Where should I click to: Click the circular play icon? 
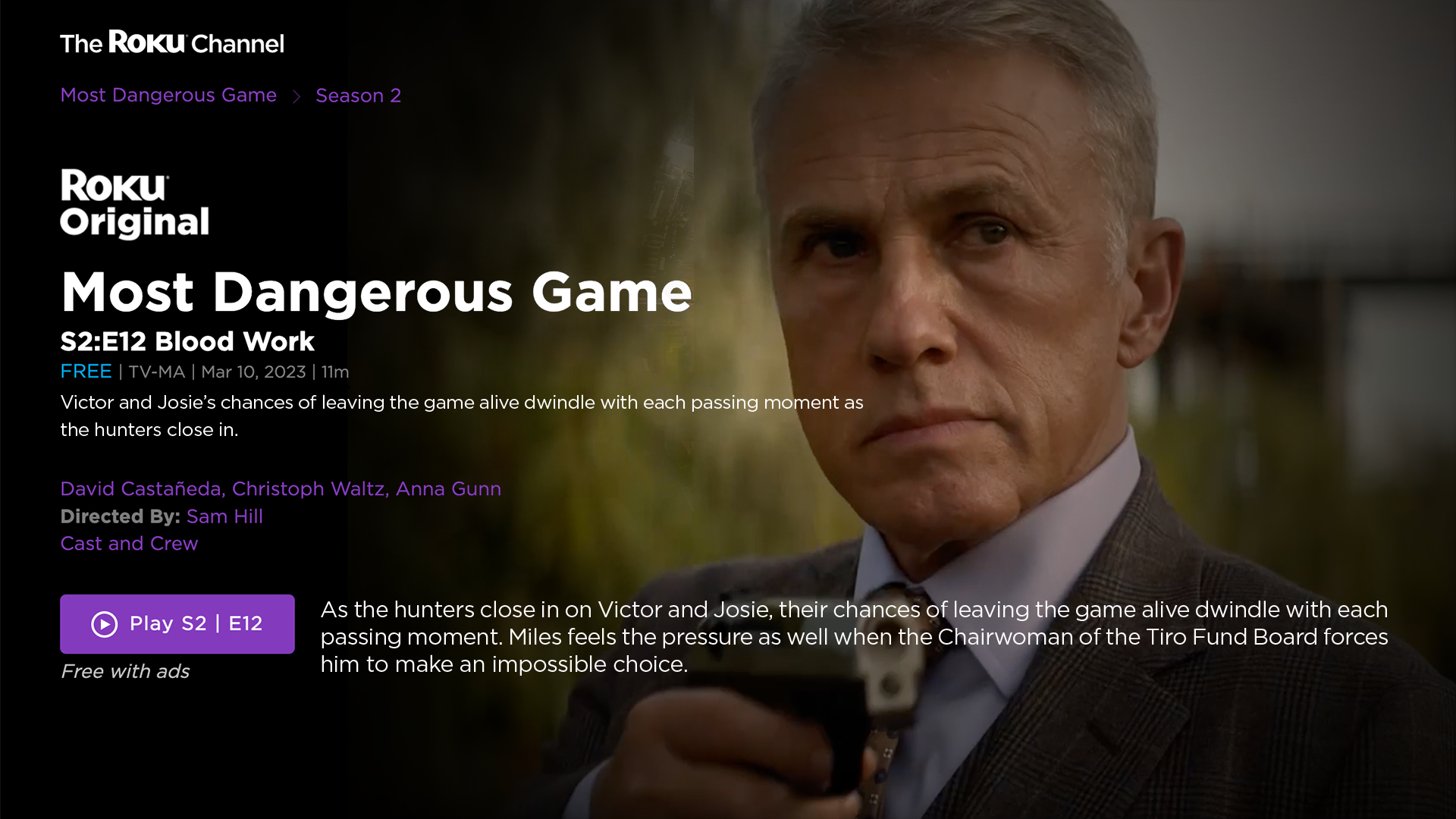click(105, 624)
